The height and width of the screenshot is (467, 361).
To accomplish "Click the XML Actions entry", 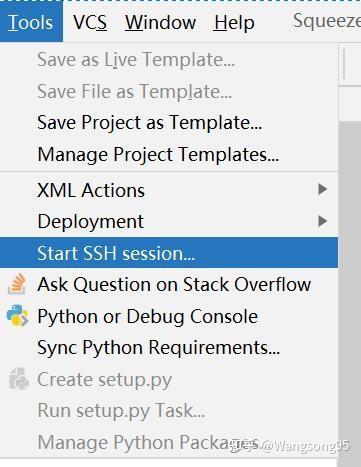I will coord(169,190).
